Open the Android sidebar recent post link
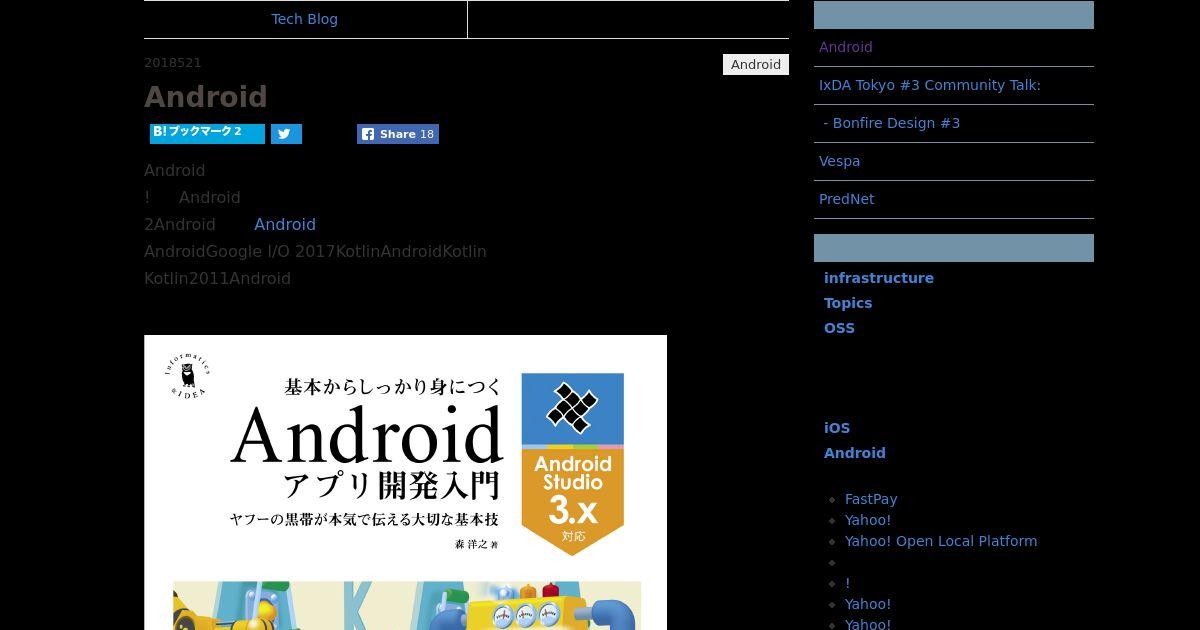 coord(846,47)
